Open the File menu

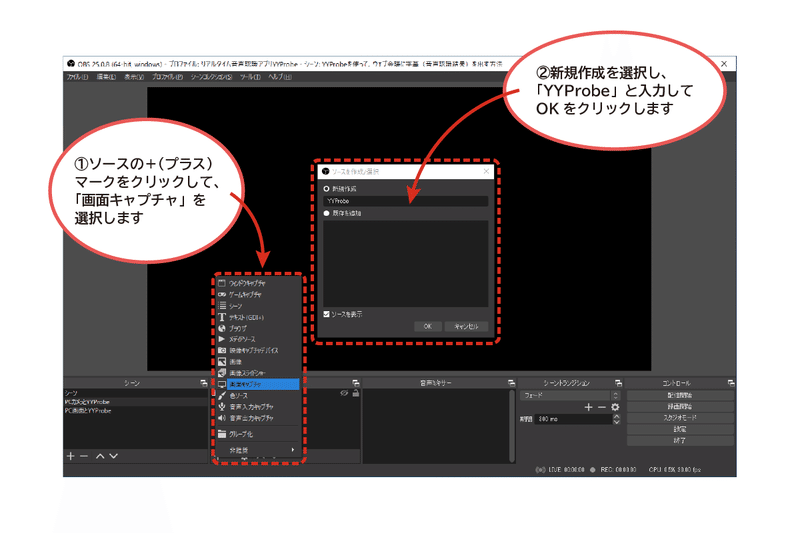77,77
